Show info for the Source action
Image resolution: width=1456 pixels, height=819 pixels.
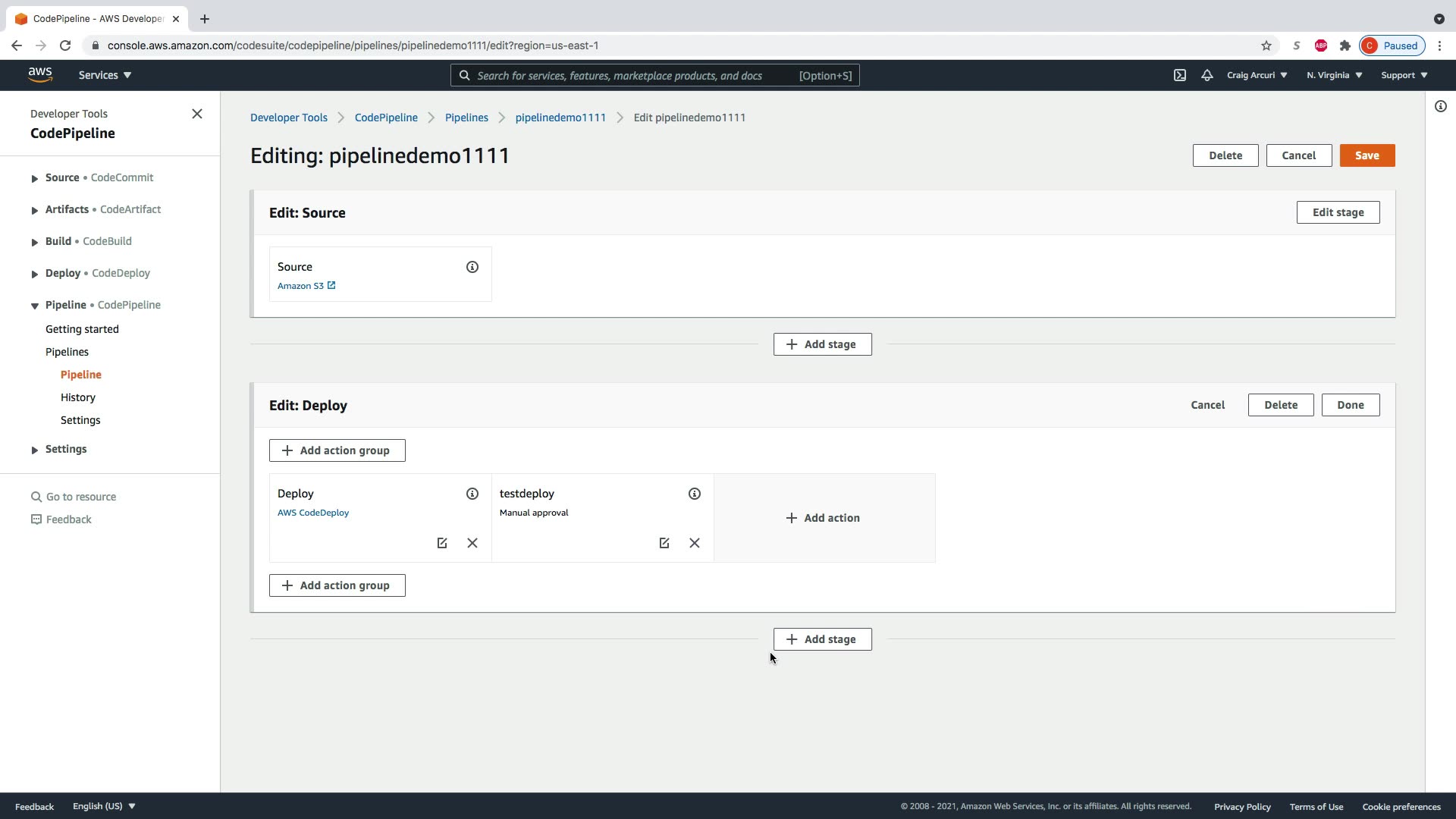coord(472,267)
